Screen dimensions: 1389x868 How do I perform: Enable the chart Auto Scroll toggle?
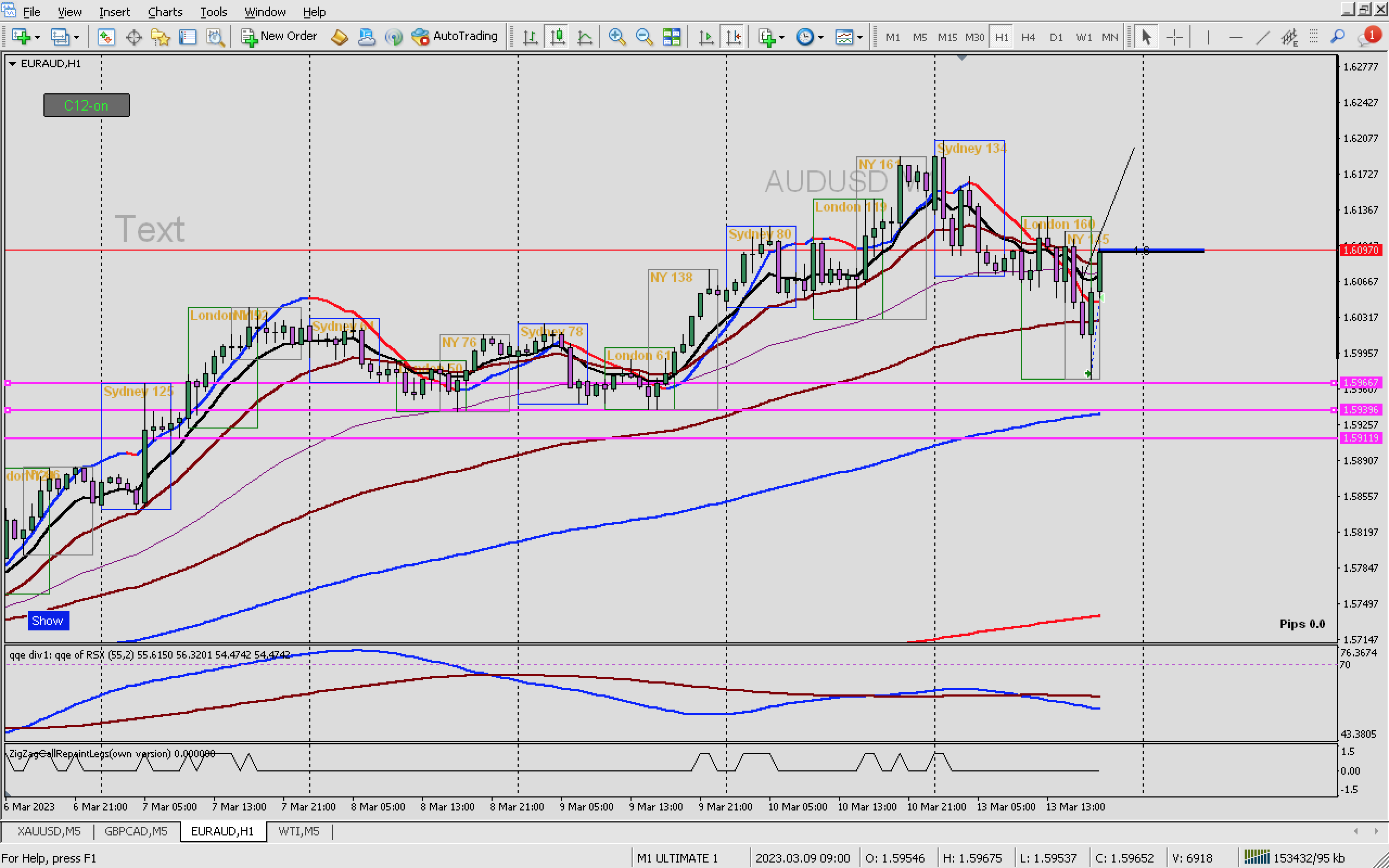(706, 37)
